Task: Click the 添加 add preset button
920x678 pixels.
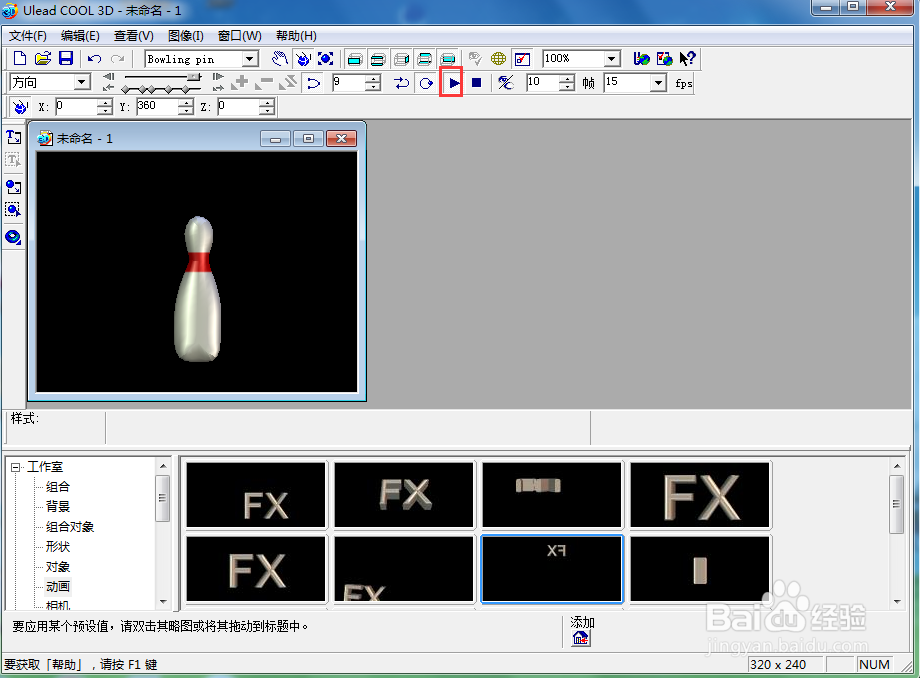Action: (581, 638)
